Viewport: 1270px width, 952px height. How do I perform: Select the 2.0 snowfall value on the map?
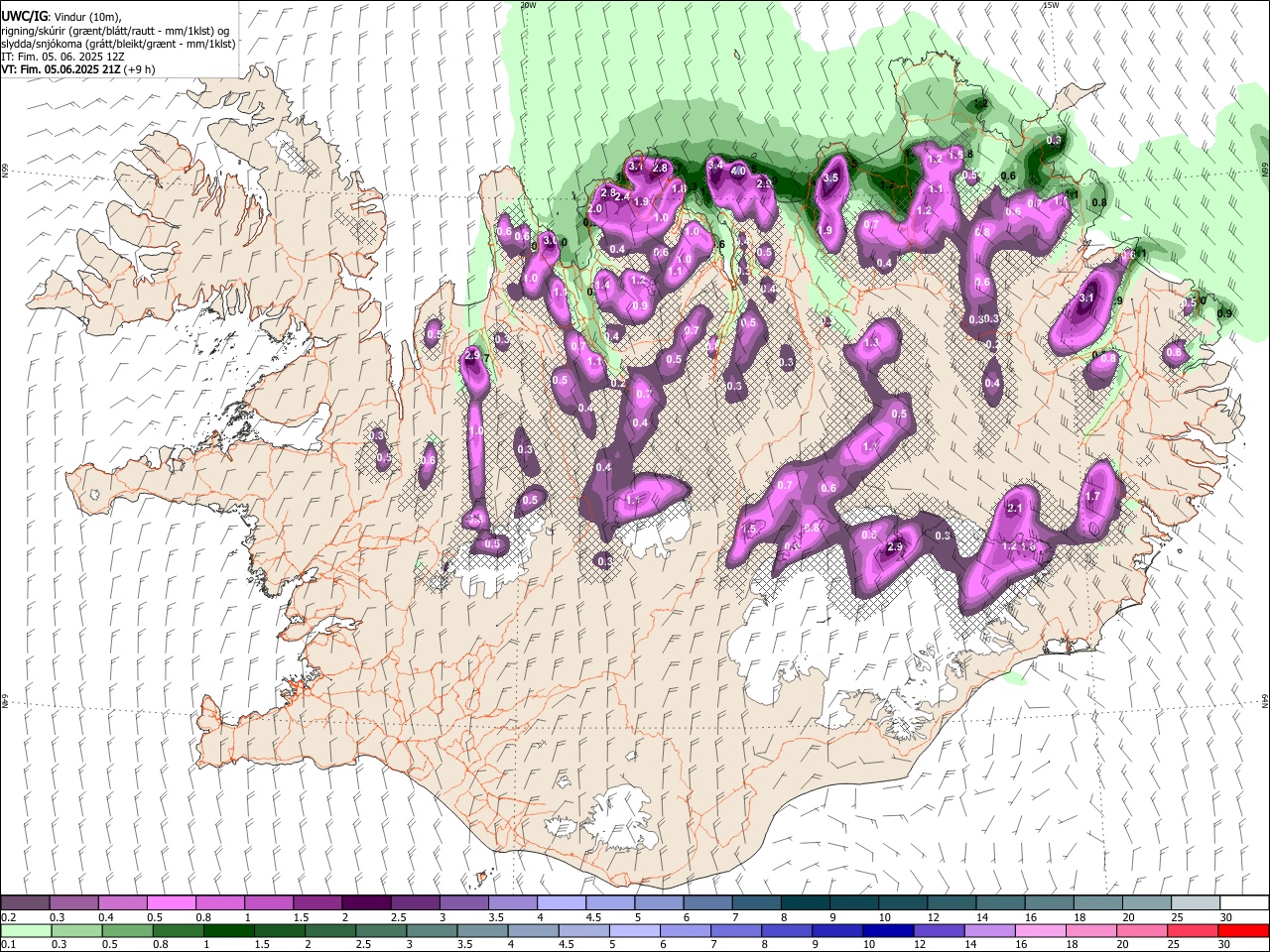tap(595, 209)
